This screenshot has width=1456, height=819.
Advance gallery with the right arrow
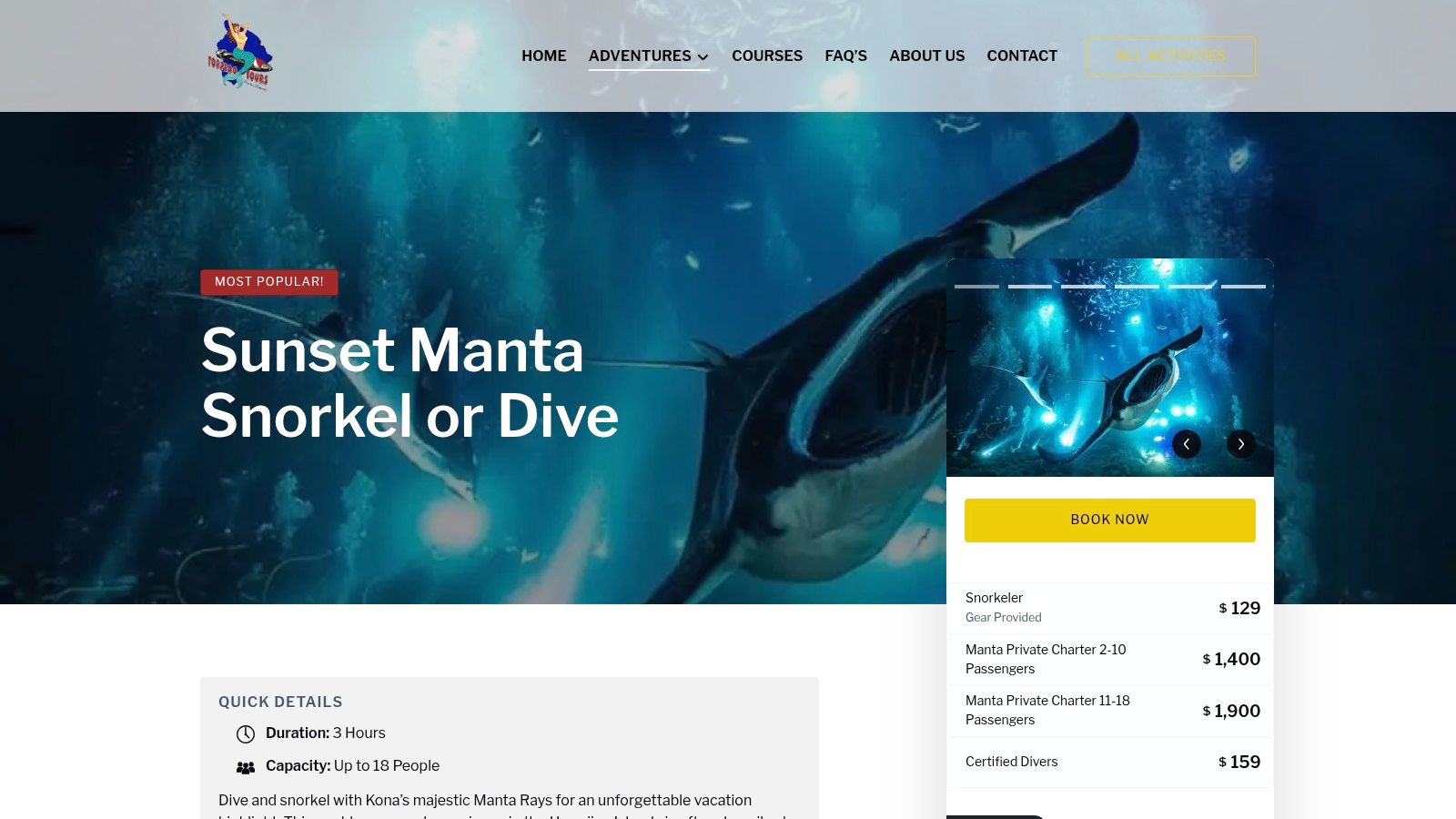pos(1241,443)
